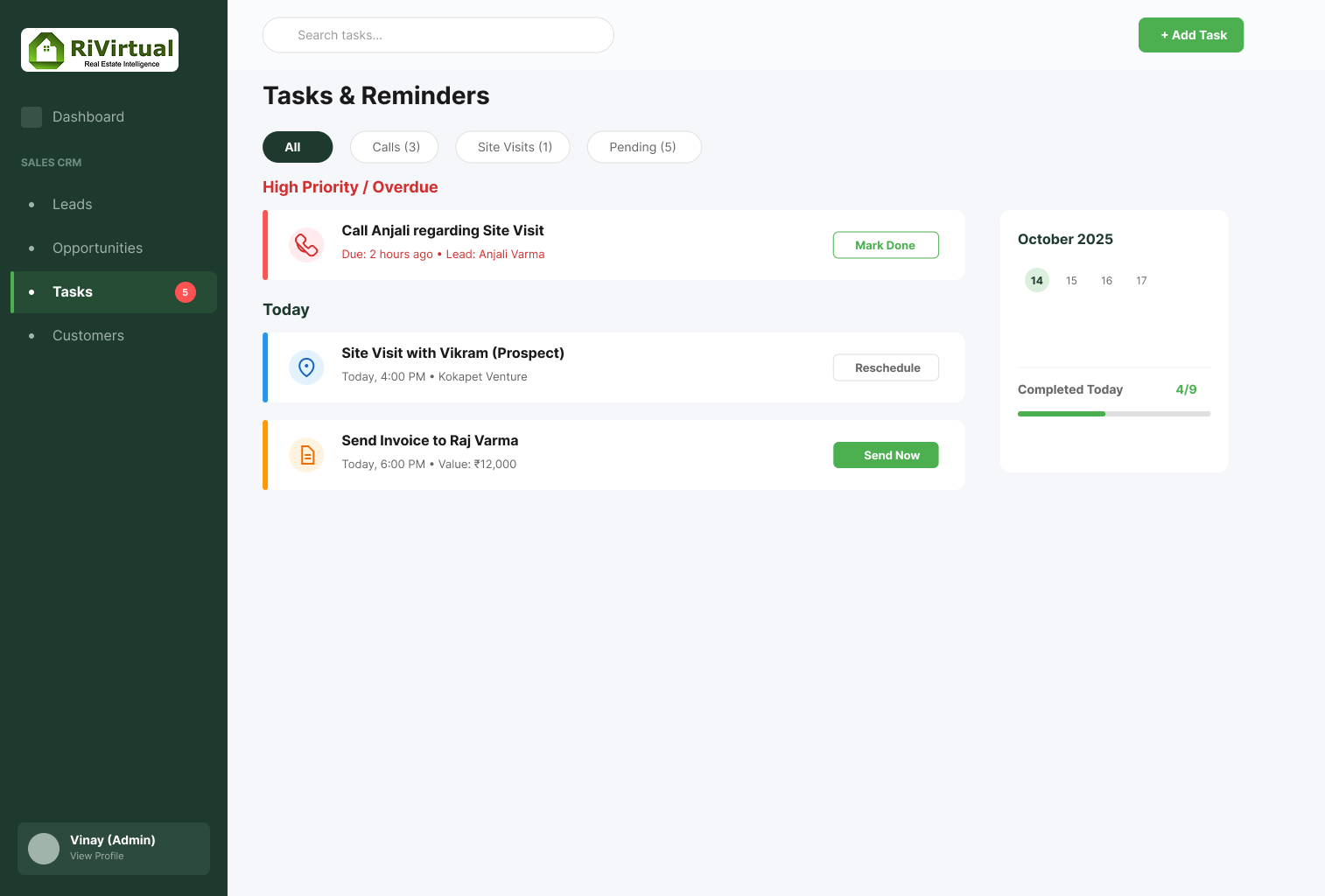Screen dimensions: 1325x896
Task: Select date 15 in calendar
Action: (x=1072, y=280)
